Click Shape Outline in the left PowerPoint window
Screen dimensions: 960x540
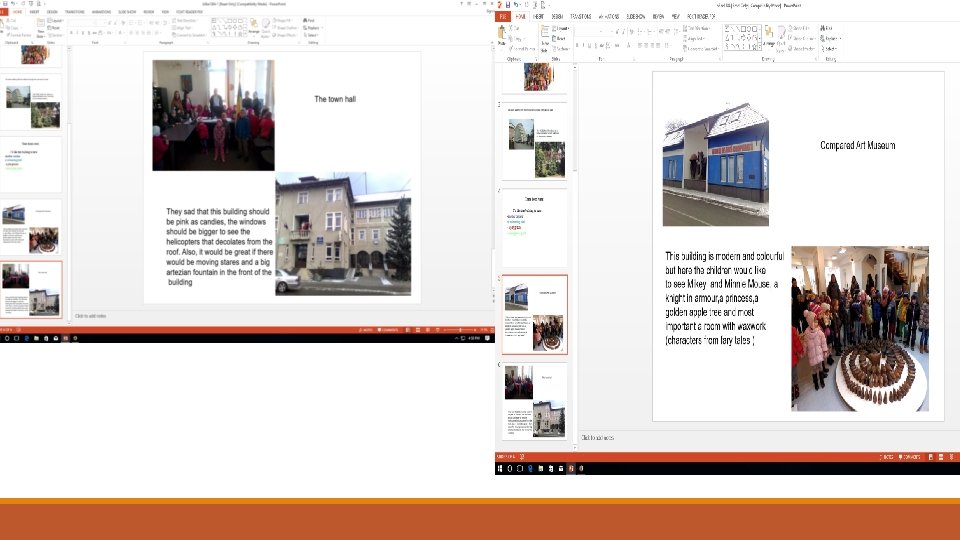(x=285, y=28)
